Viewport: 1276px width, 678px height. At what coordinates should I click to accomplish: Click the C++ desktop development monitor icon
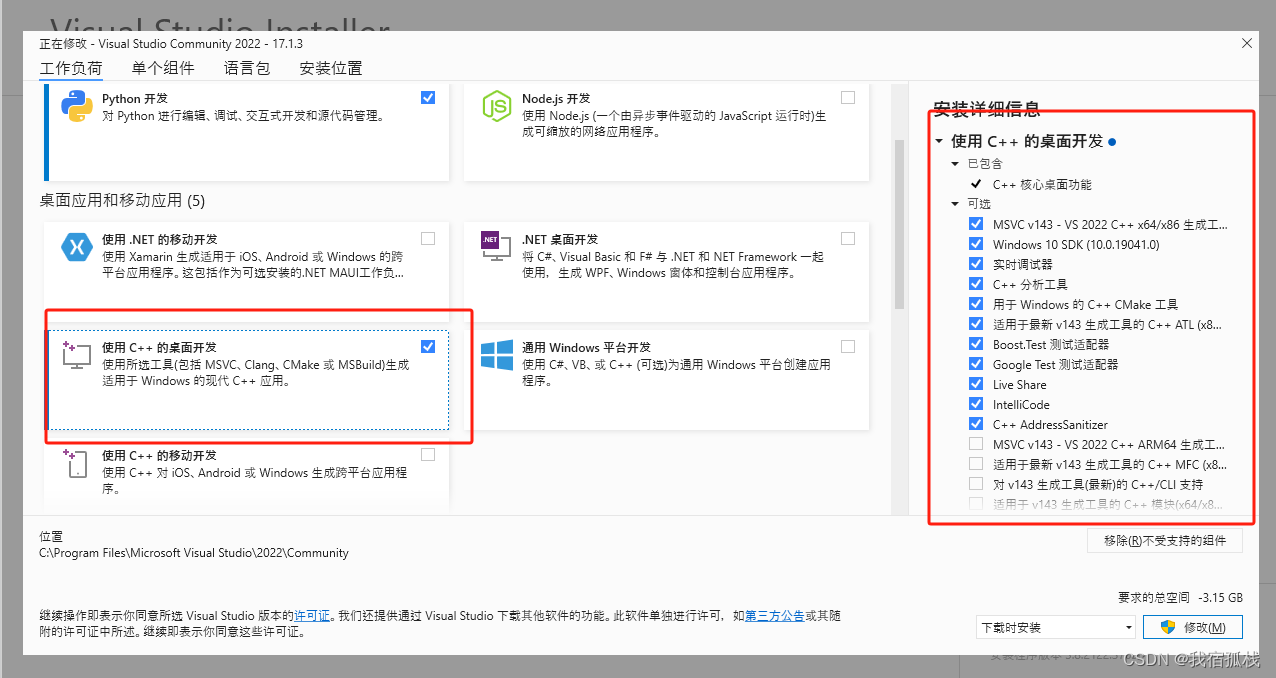(77, 353)
